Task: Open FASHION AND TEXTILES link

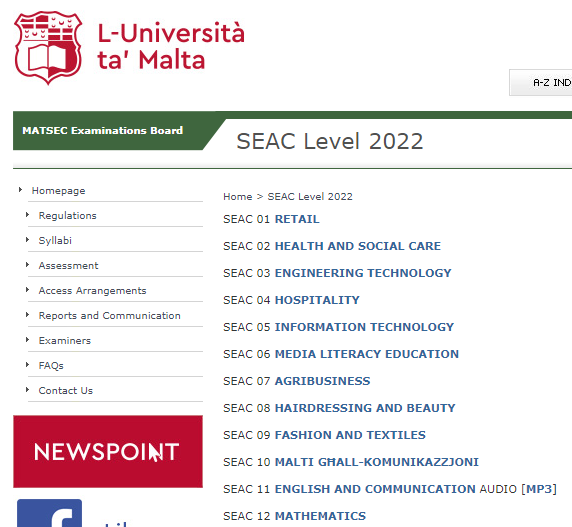Action: (x=350, y=435)
